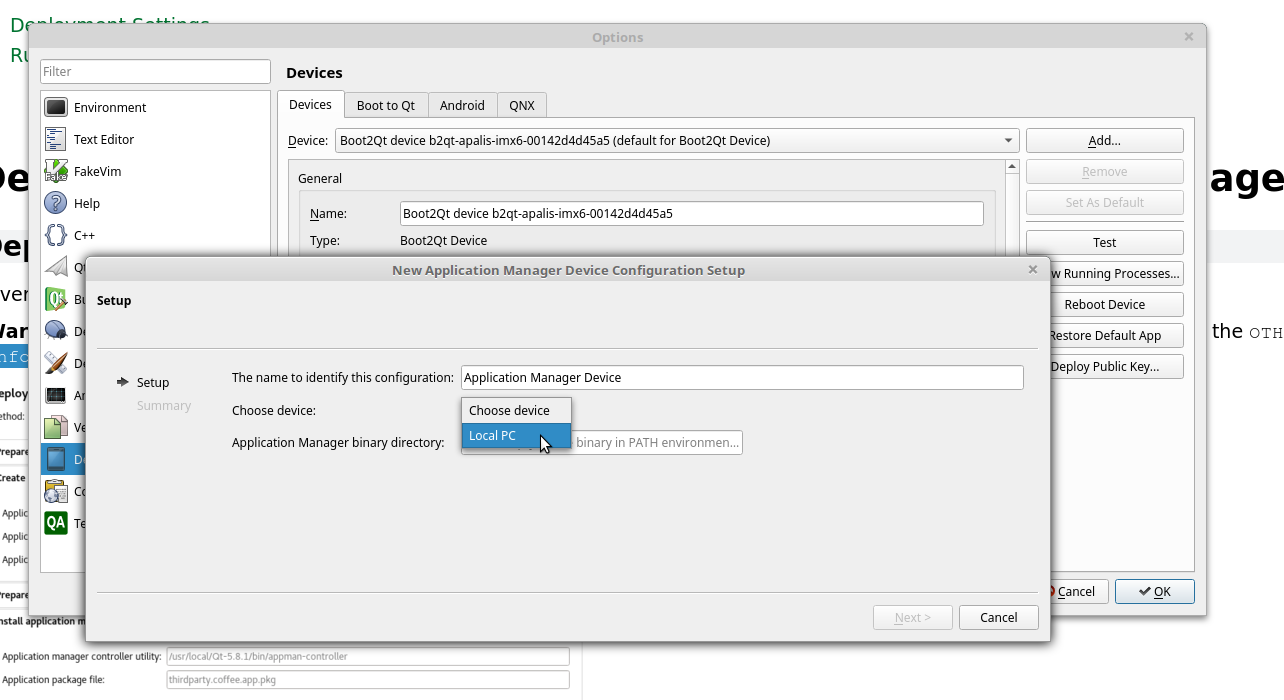The width and height of the screenshot is (1284, 700).
Task: Click the Analyzer oscilloscope icon
Action: click(x=56, y=395)
